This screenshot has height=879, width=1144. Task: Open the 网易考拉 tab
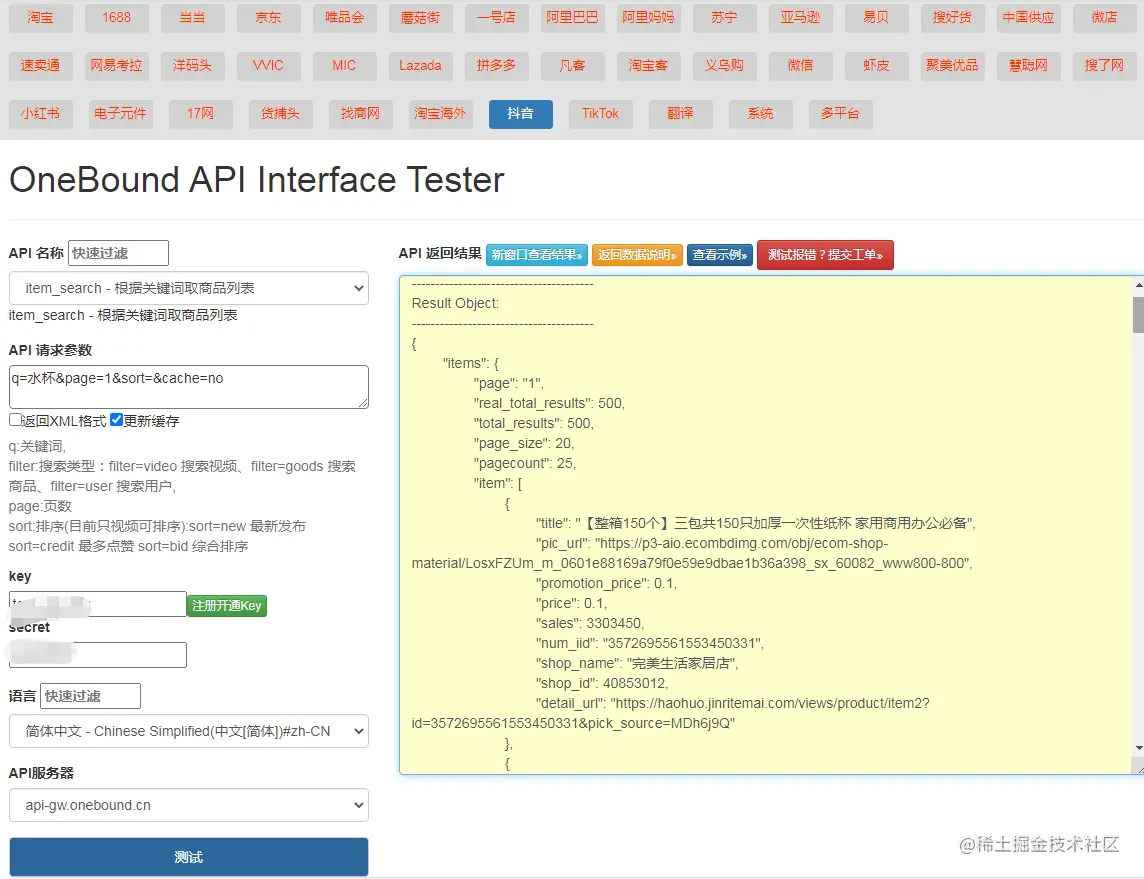[117, 66]
